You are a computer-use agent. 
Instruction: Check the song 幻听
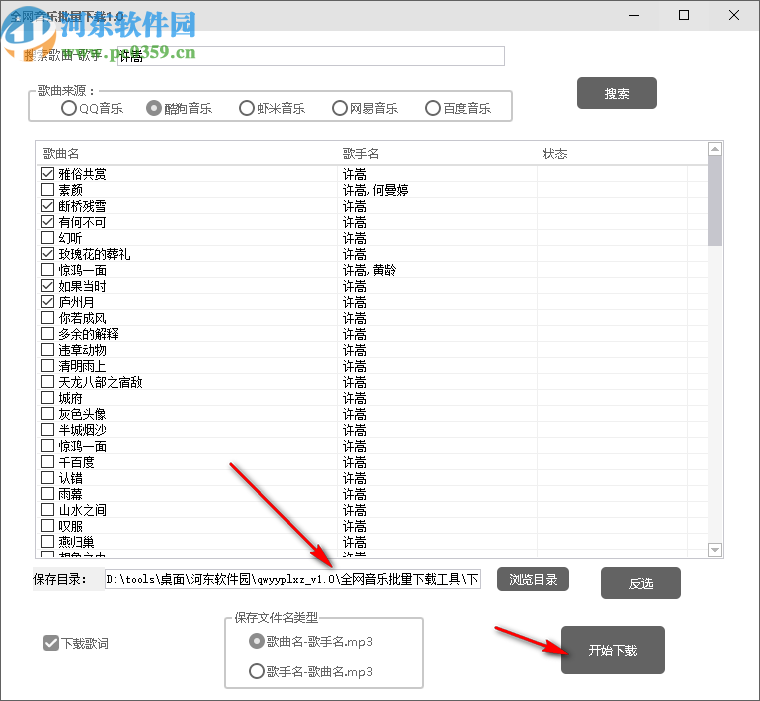tap(48, 238)
